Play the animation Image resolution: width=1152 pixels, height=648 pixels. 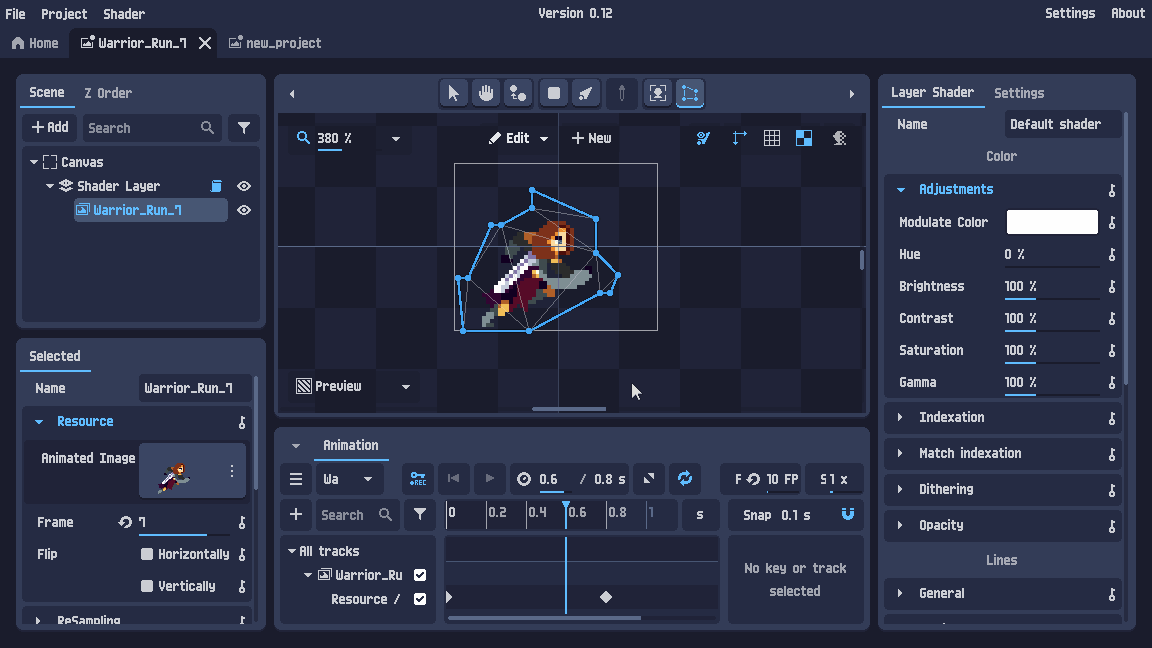[489, 479]
